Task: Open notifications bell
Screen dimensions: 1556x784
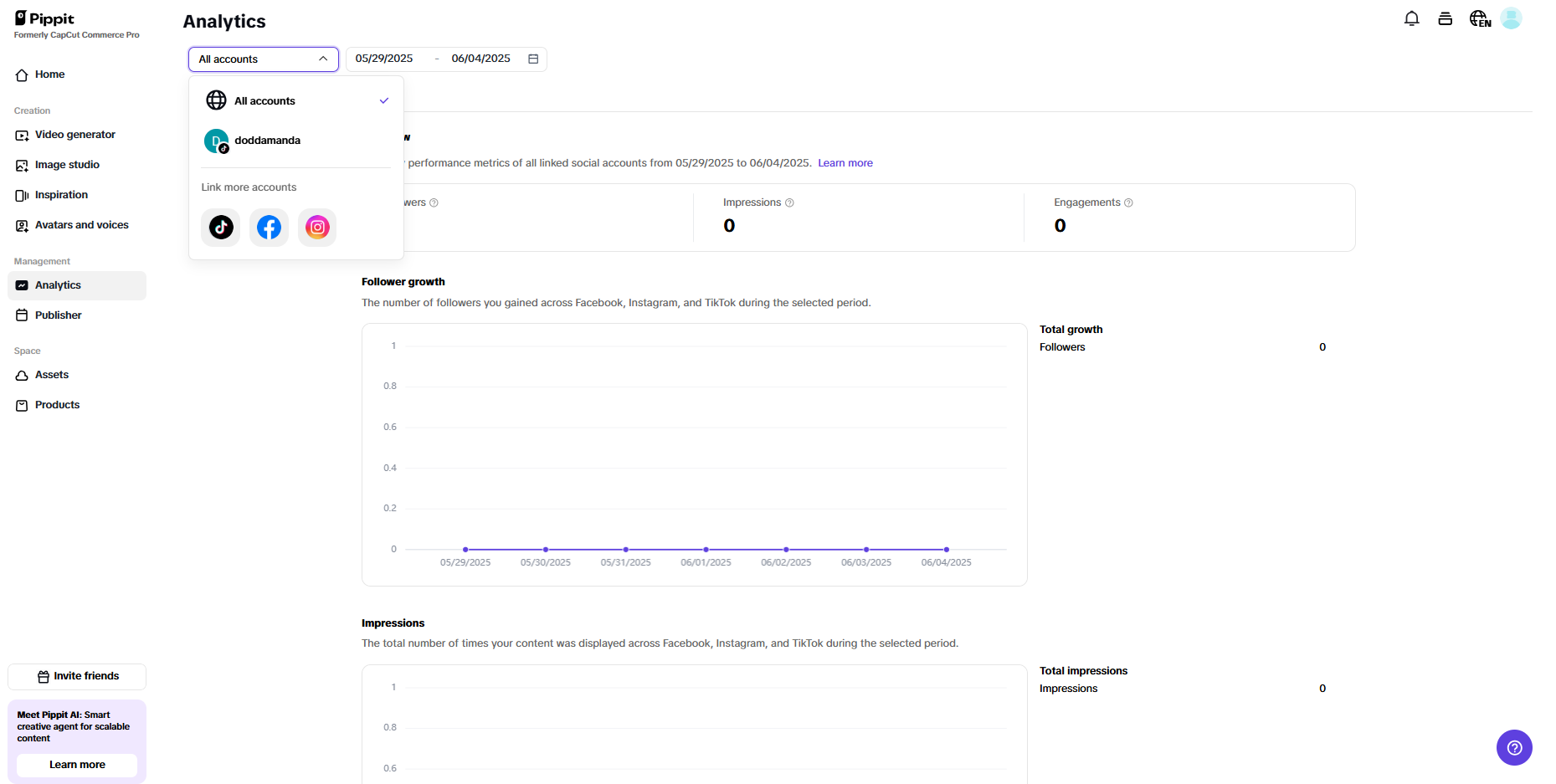Action: pos(1411,18)
